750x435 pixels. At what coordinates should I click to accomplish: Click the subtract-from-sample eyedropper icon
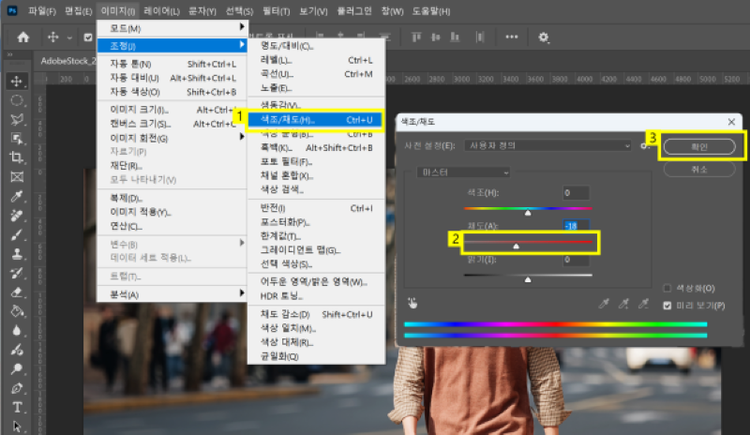(644, 303)
